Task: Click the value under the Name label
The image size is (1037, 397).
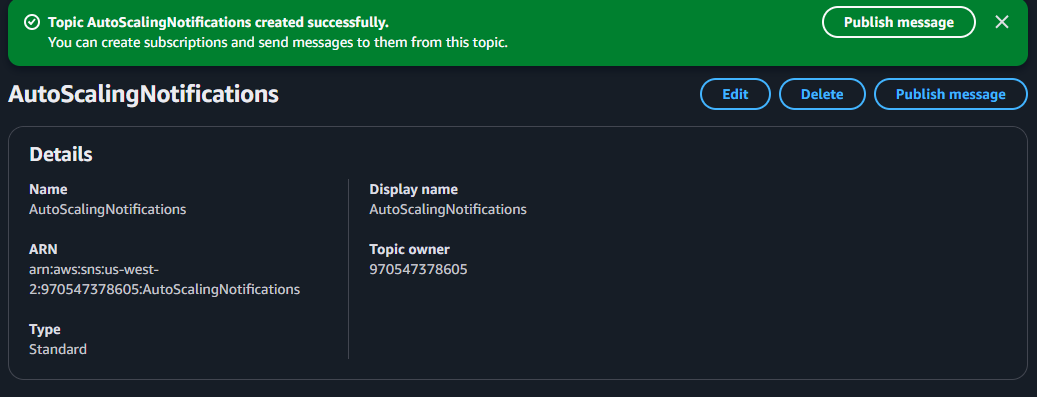Action: click(108, 210)
